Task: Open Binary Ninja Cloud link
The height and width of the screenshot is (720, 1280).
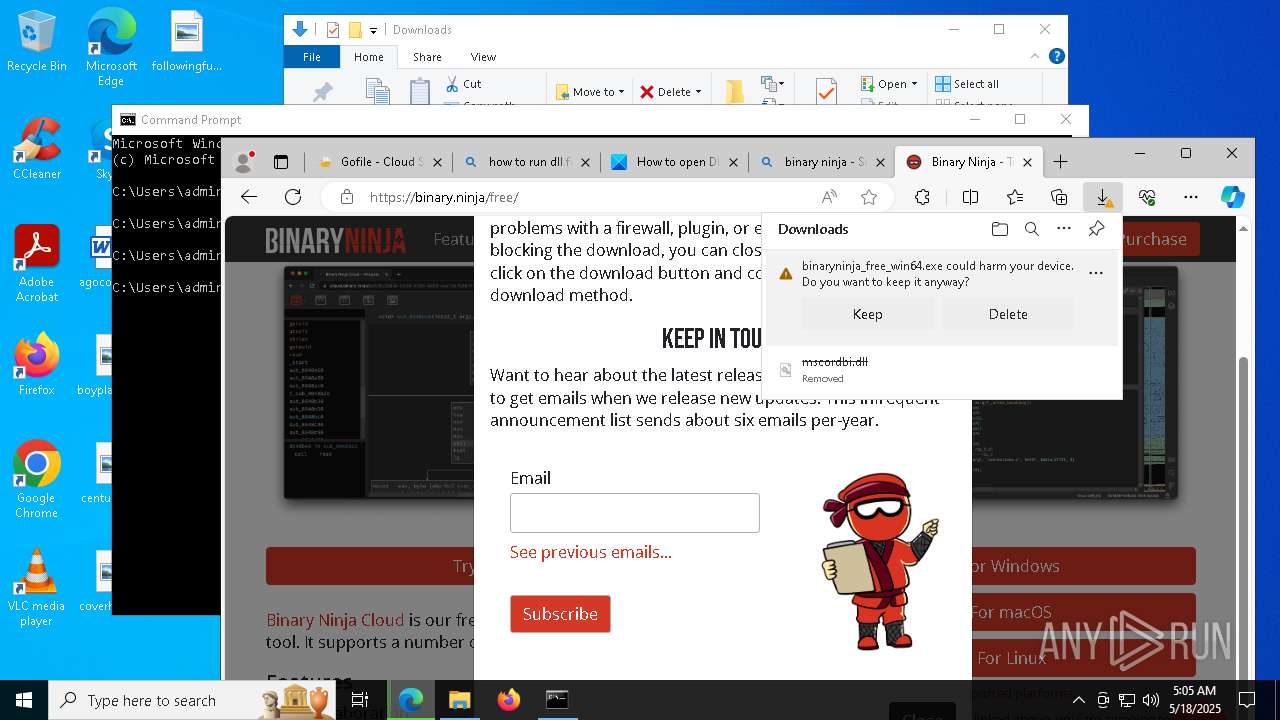Action: (x=335, y=620)
